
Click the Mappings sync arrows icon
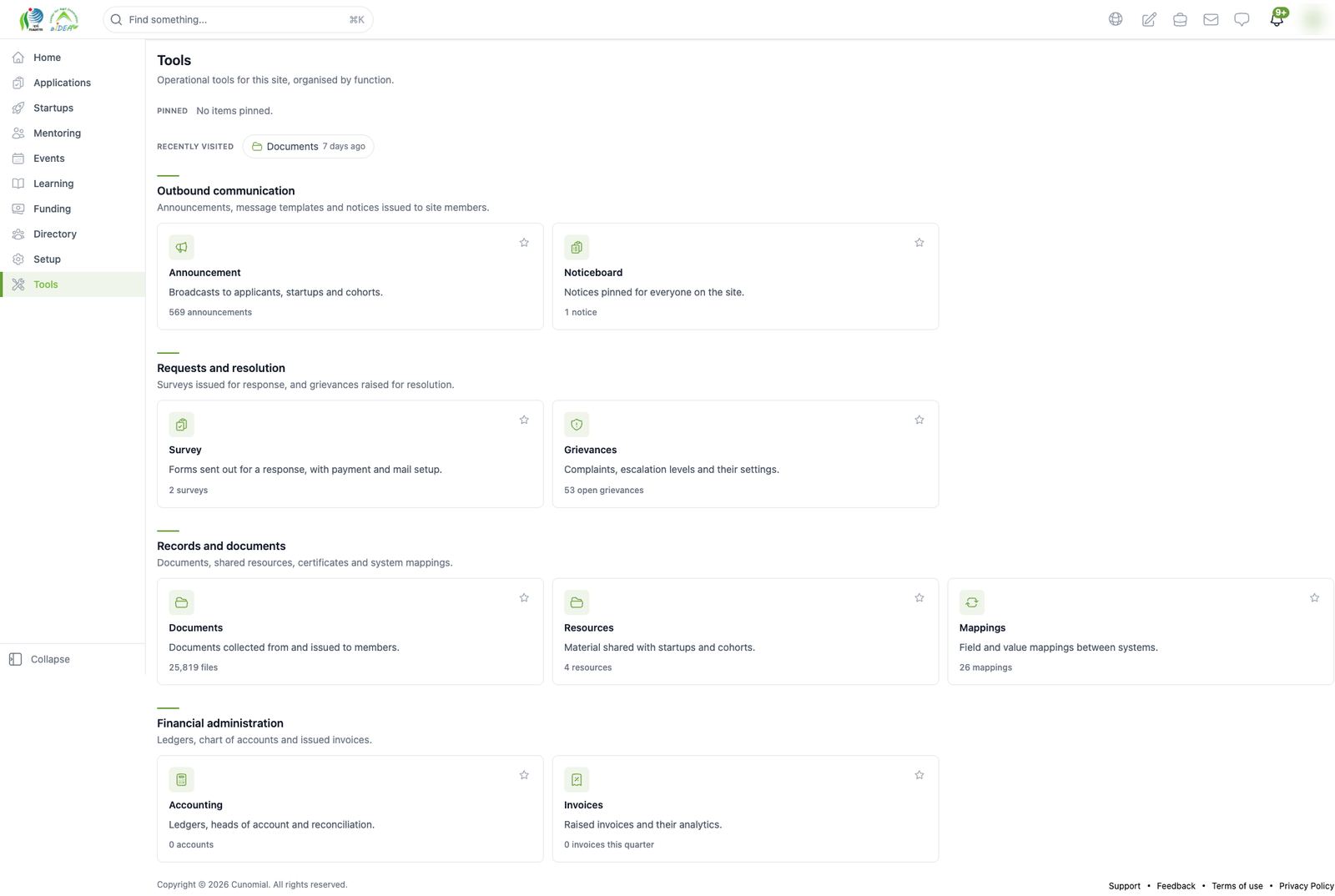coord(972,602)
